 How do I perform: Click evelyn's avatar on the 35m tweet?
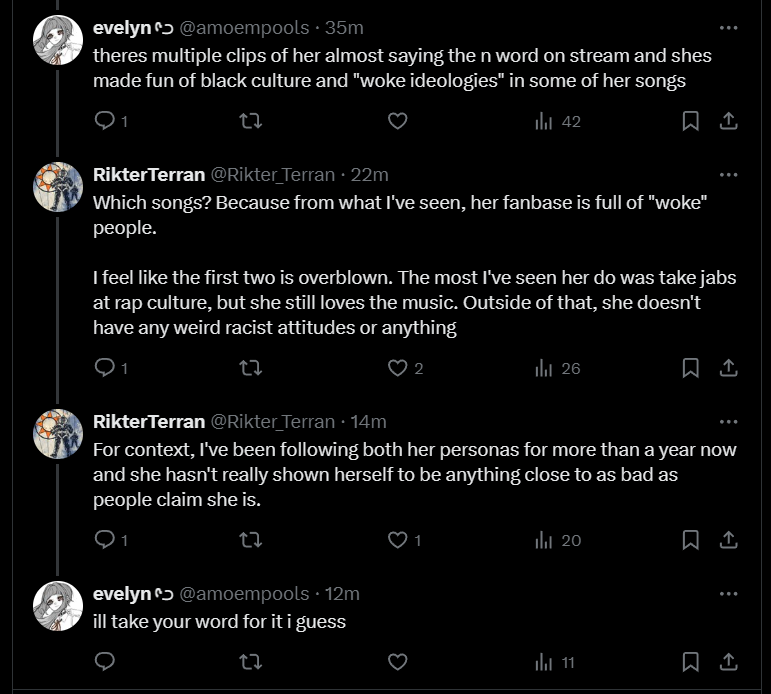click(58, 41)
